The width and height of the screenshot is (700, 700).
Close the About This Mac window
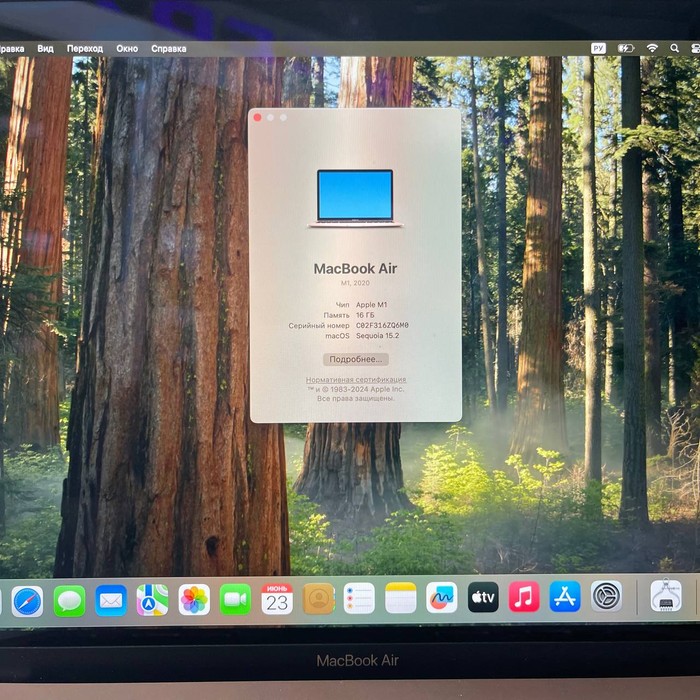pos(257,117)
